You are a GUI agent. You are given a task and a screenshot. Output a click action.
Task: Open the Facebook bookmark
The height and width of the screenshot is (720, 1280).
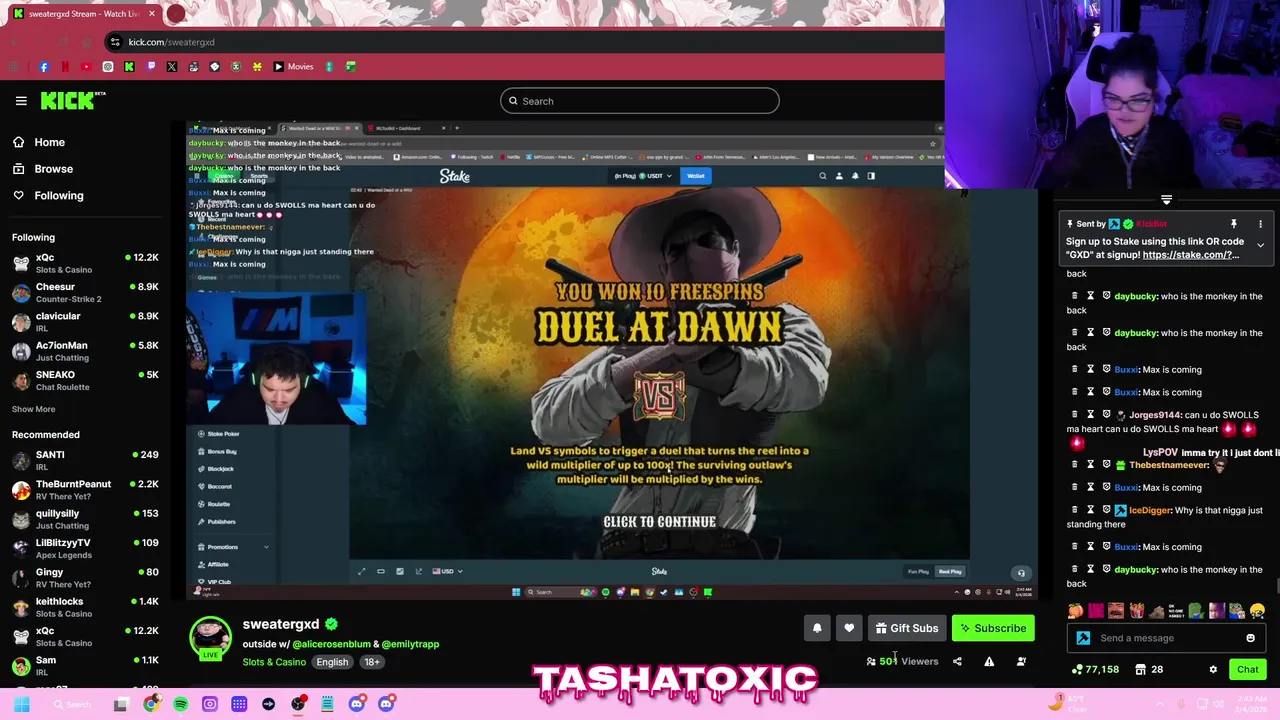point(44,67)
